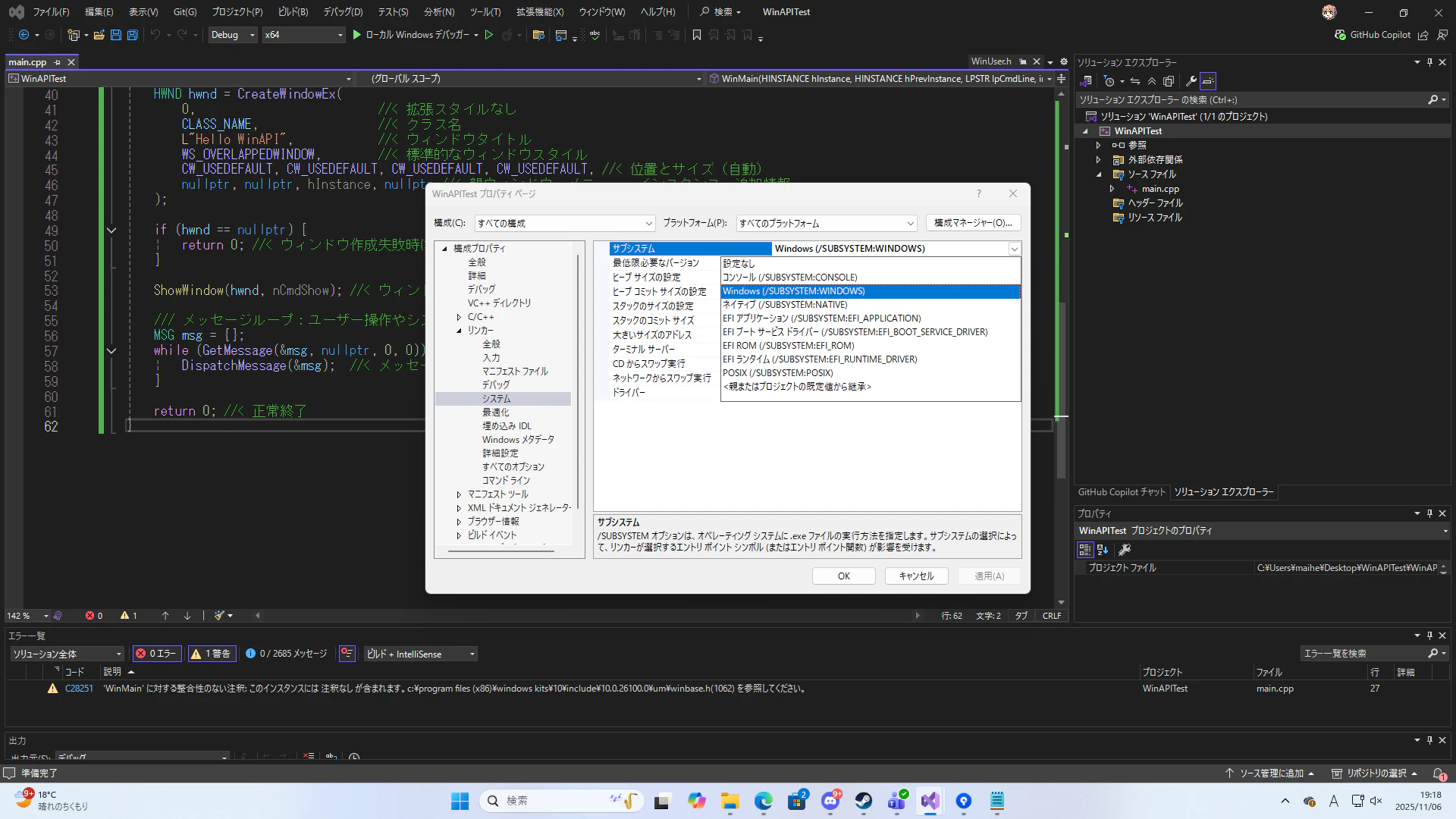Toggle the messages filter in the Error List
Image resolution: width=1456 pixels, height=819 pixels.
(286, 654)
